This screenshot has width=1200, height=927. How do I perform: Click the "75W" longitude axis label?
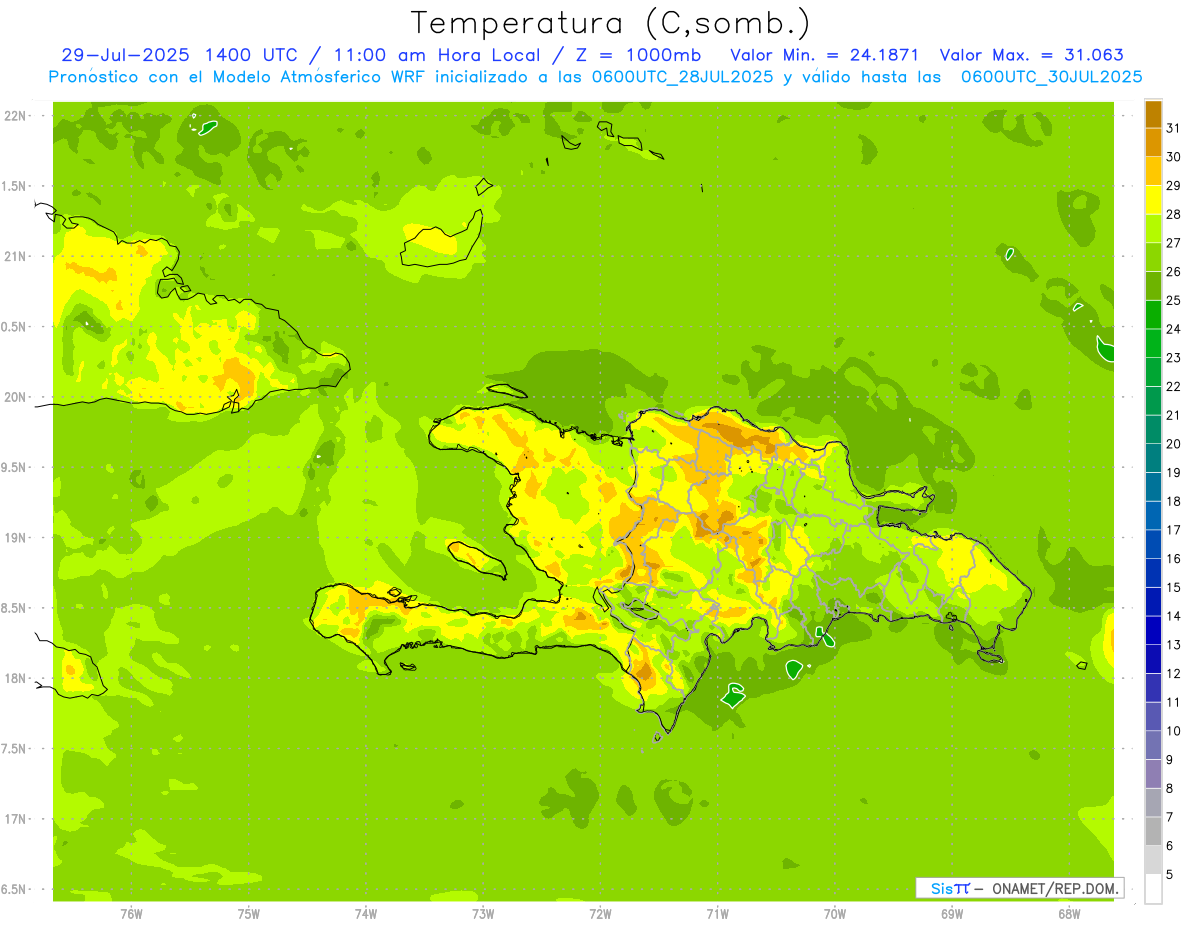click(248, 914)
